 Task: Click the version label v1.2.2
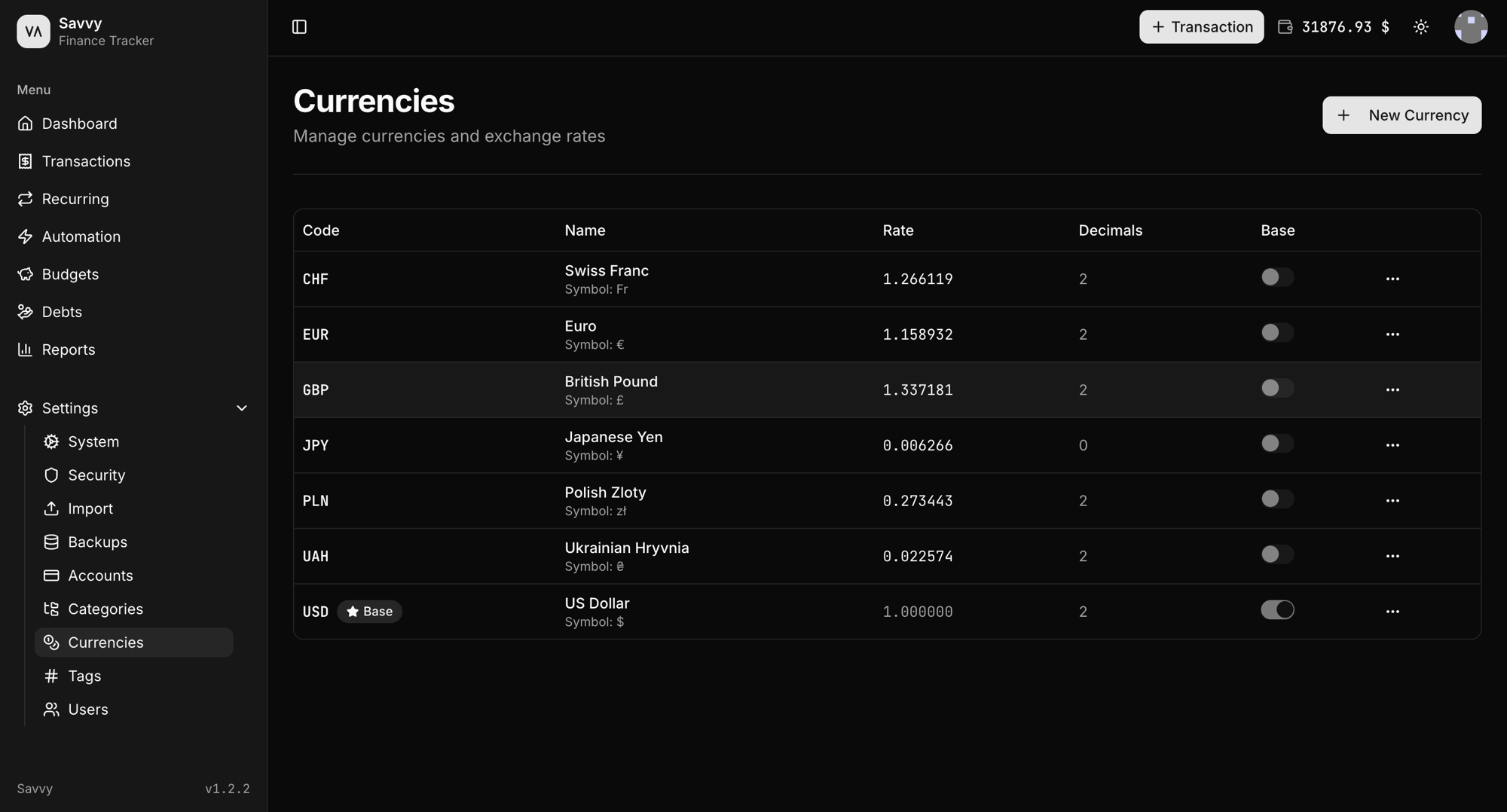click(228, 789)
